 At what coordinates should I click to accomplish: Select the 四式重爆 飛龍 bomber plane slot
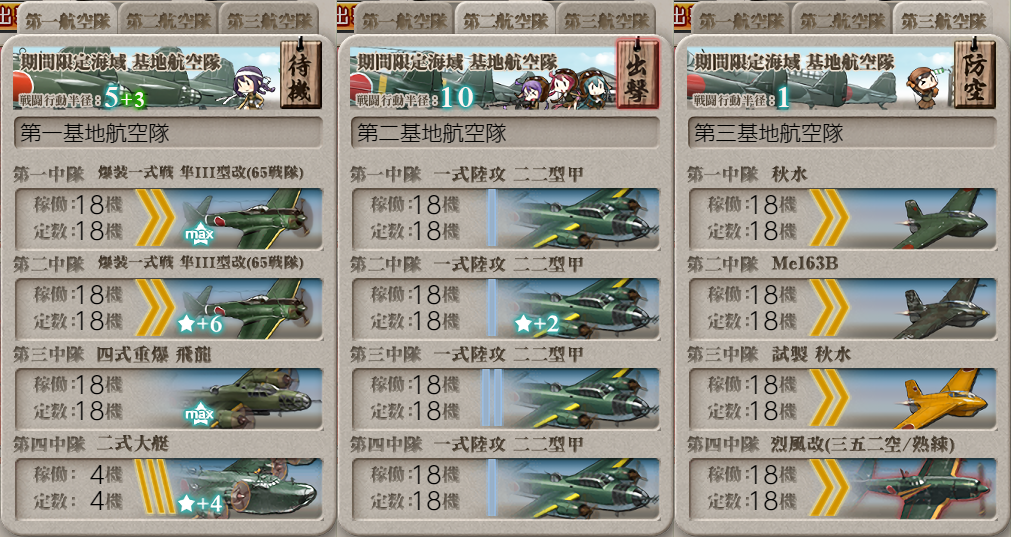[168, 398]
